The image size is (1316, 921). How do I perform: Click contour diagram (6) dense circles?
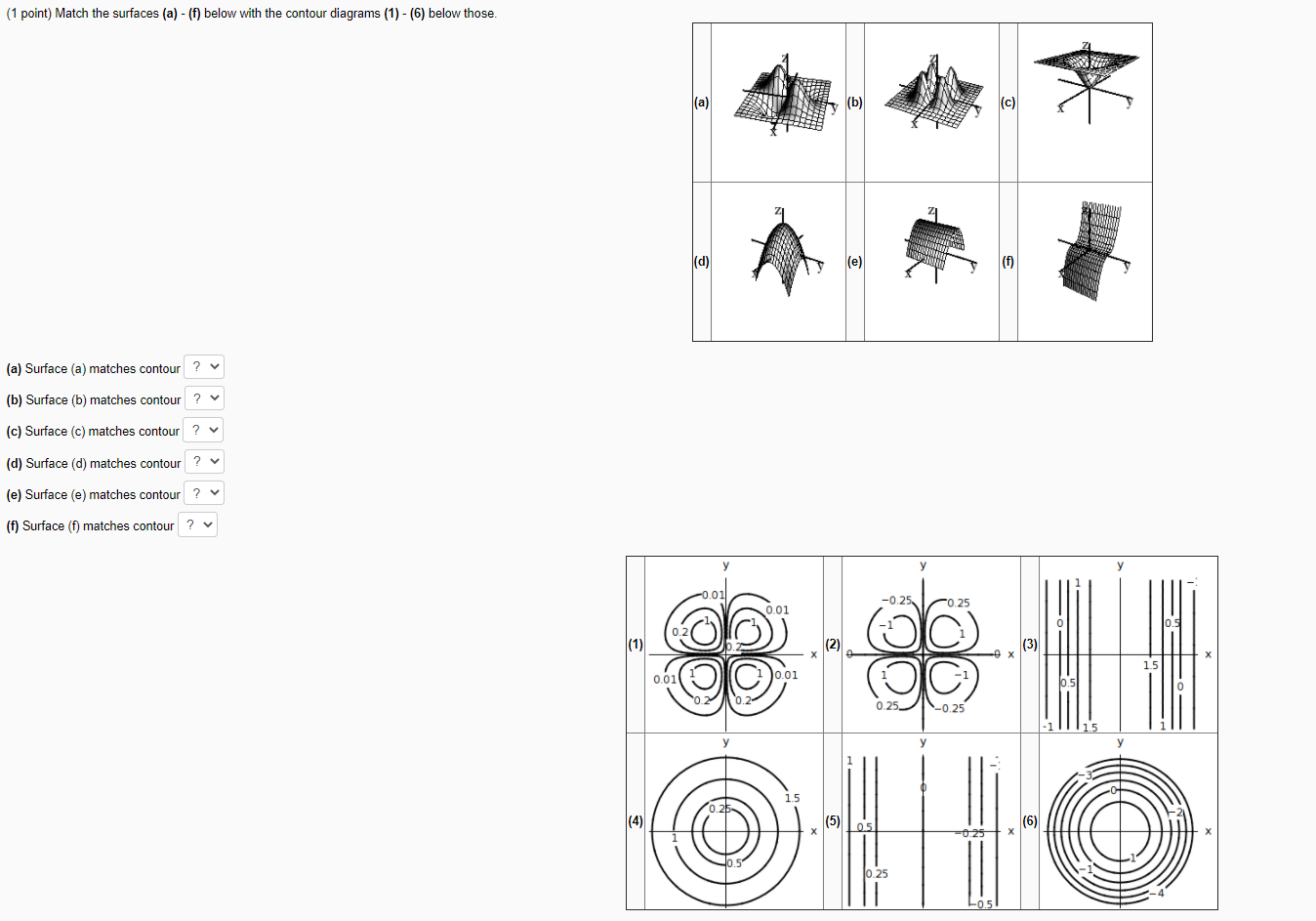(x=1129, y=821)
